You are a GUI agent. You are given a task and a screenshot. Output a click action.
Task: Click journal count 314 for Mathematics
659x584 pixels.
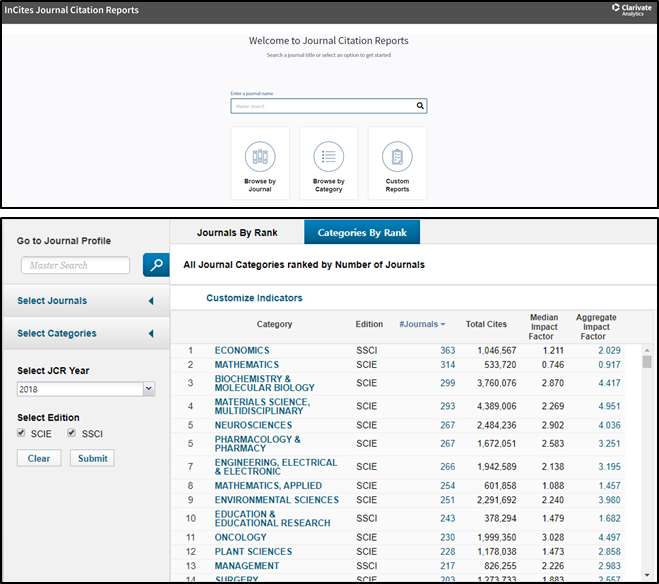448,365
